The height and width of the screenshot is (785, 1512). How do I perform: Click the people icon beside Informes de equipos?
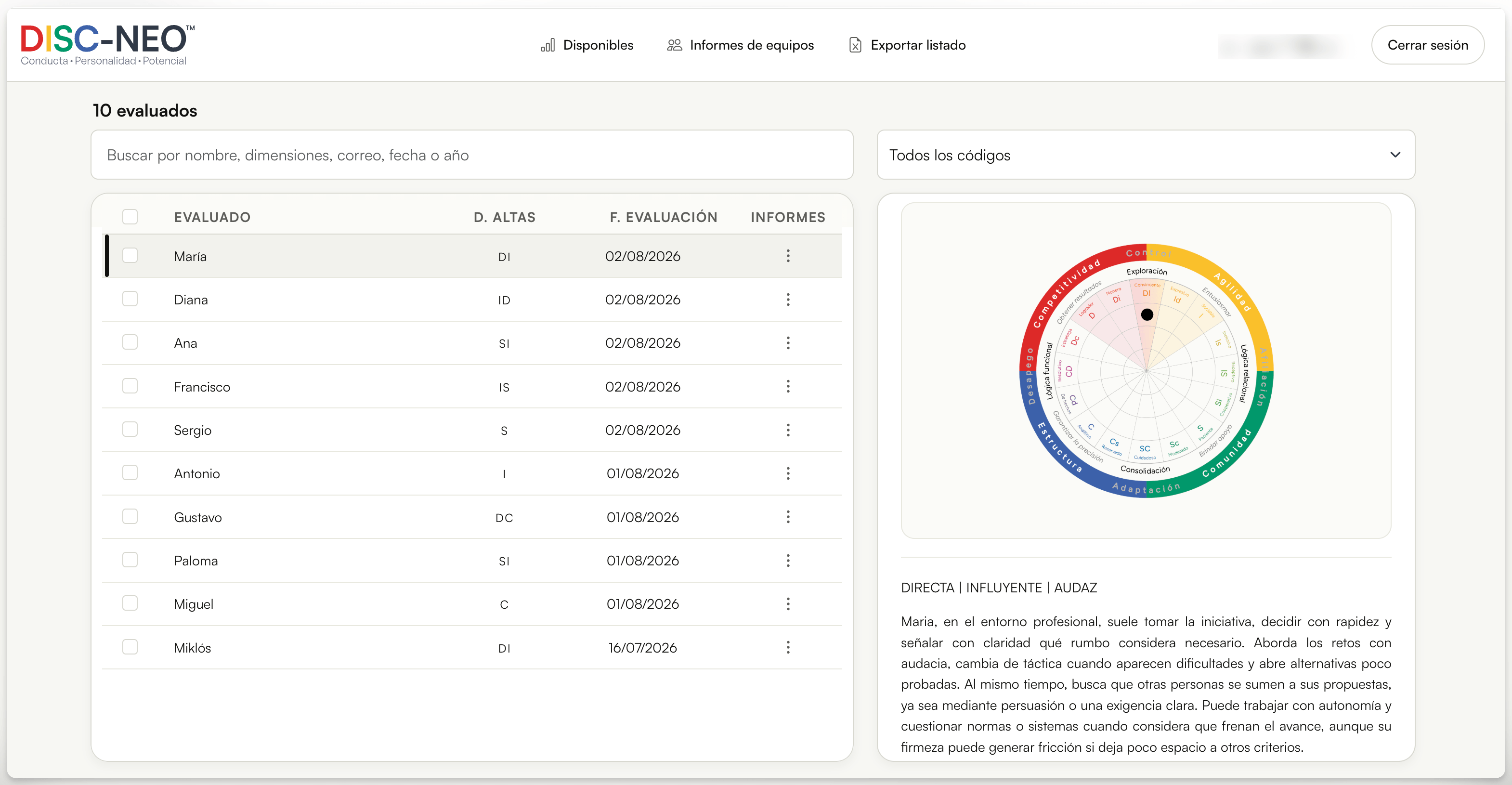tap(675, 45)
